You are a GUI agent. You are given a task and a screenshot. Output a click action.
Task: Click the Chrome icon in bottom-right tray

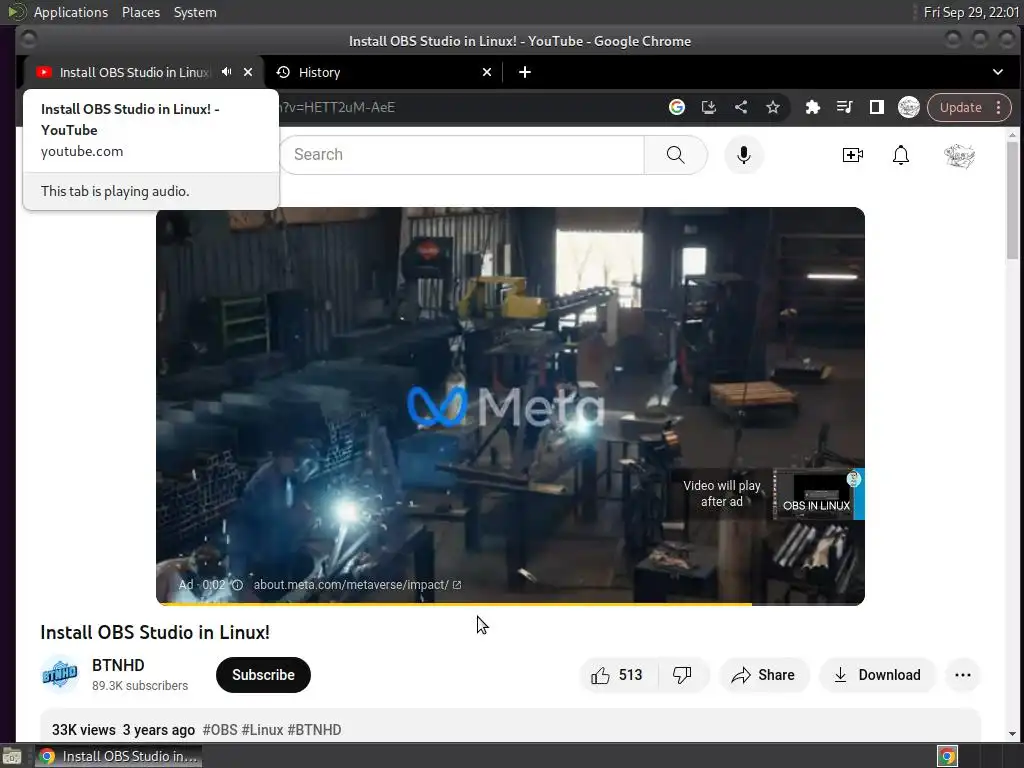(x=947, y=756)
